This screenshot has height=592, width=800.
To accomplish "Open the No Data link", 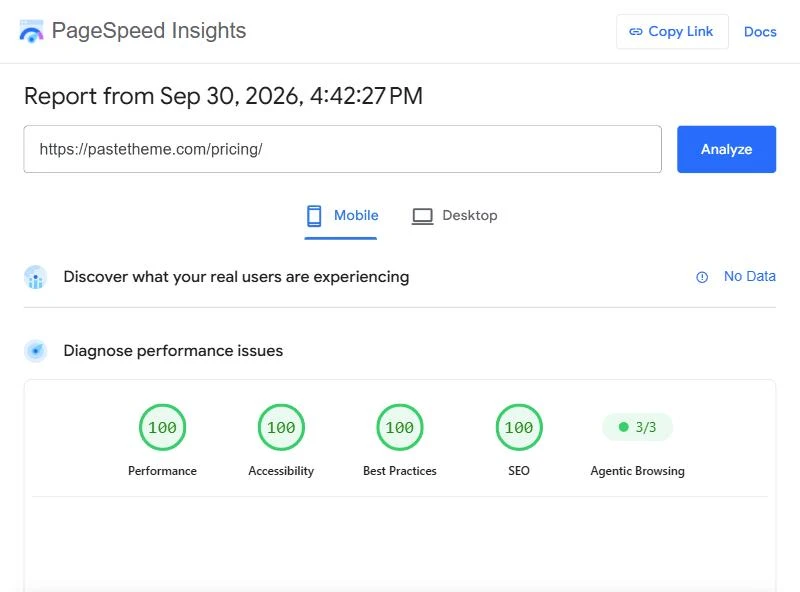I will pos(749,276).
